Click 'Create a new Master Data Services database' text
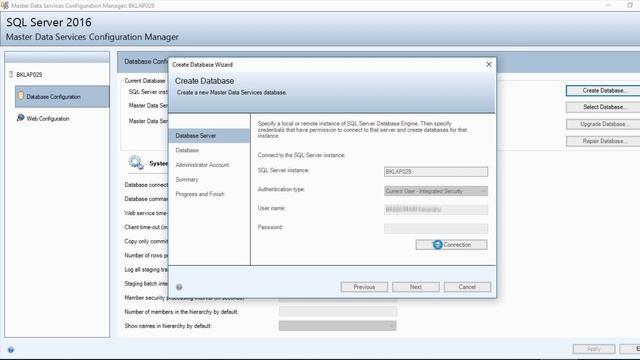 pos(231,93)
